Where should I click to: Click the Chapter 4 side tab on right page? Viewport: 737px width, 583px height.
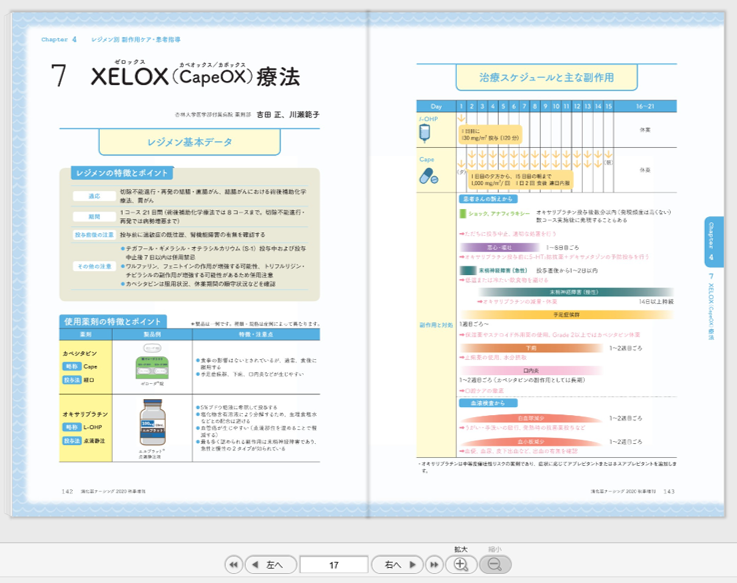(713, 242)
